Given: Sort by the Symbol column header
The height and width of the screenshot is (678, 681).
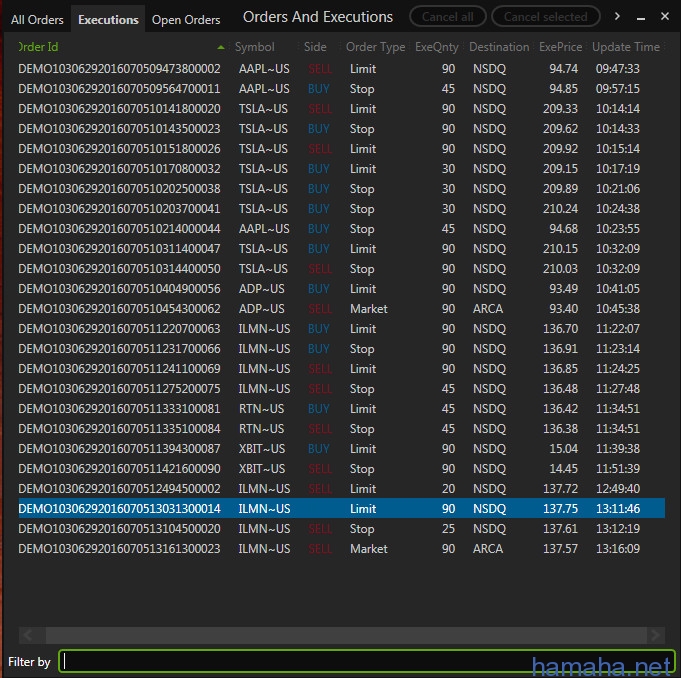Looking at the screenshot, I should click(255, 47).
